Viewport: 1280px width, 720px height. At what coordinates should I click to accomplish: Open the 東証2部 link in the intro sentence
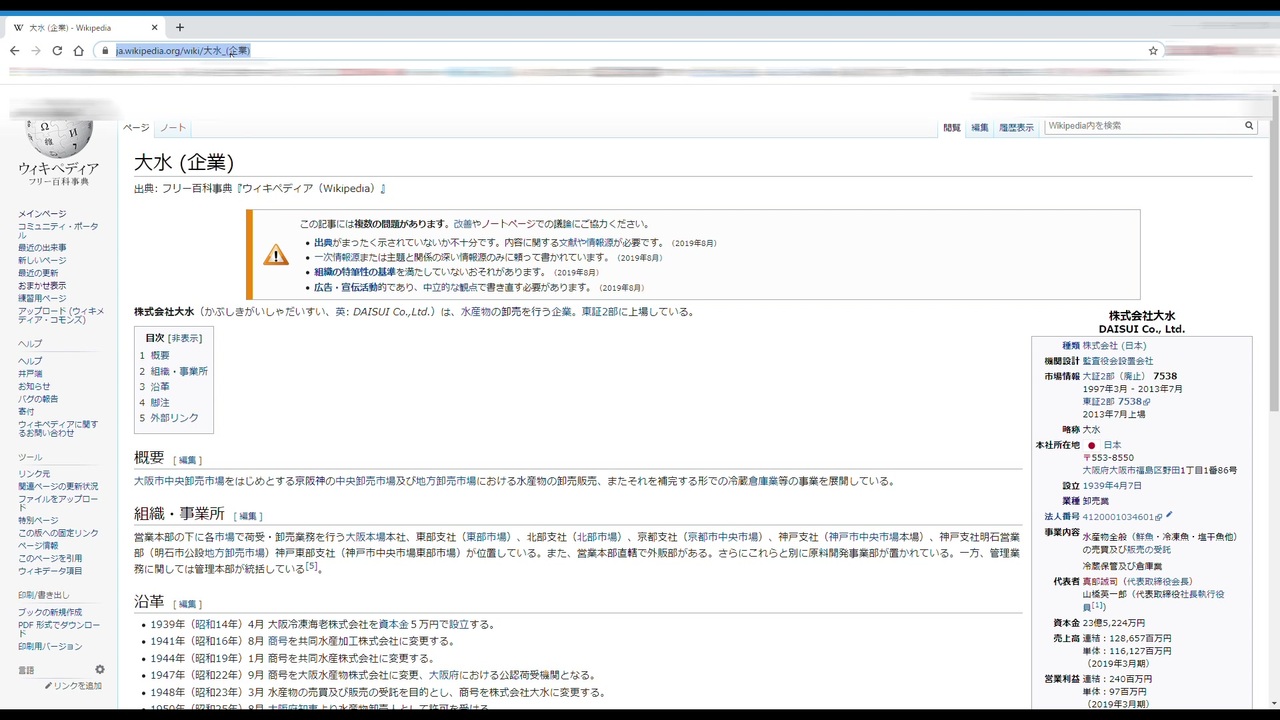pos(601,312)
